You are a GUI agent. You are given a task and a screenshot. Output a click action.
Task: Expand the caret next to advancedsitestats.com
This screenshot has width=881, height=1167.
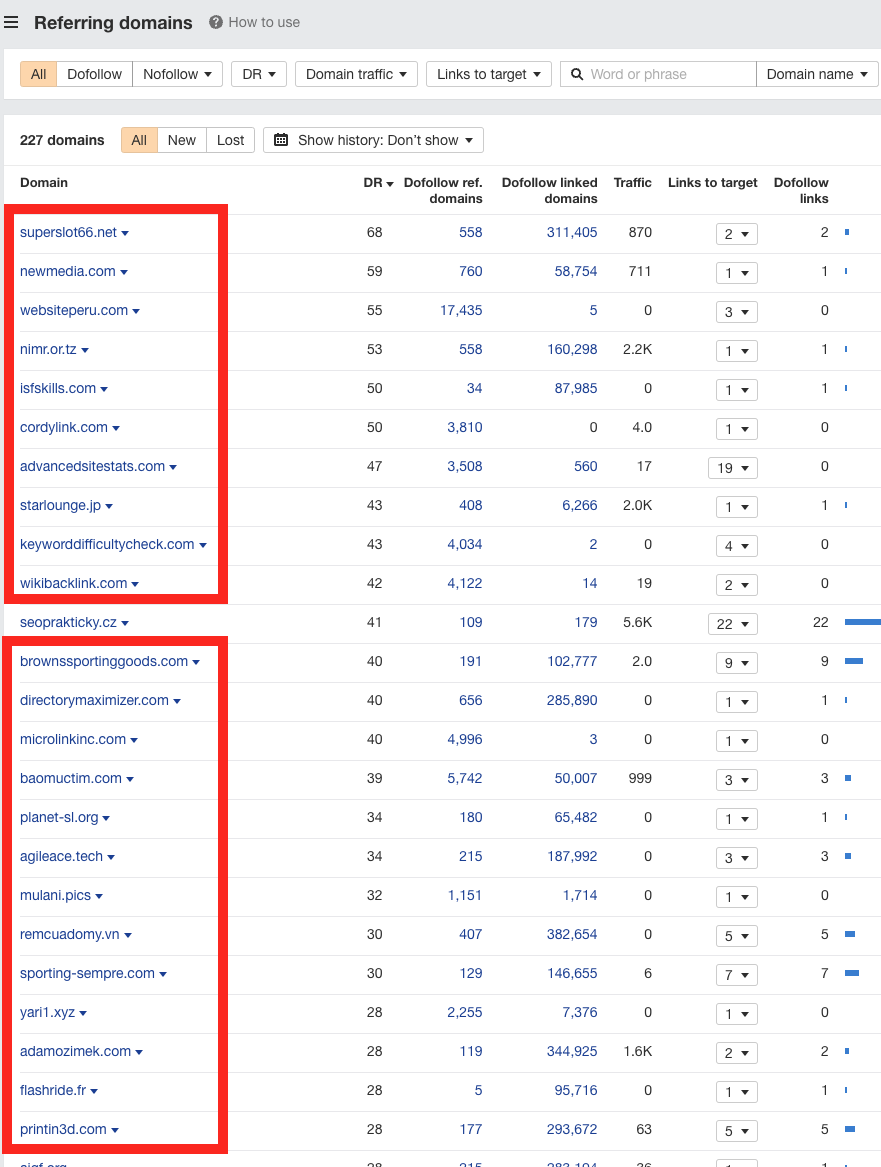(173, 467)
